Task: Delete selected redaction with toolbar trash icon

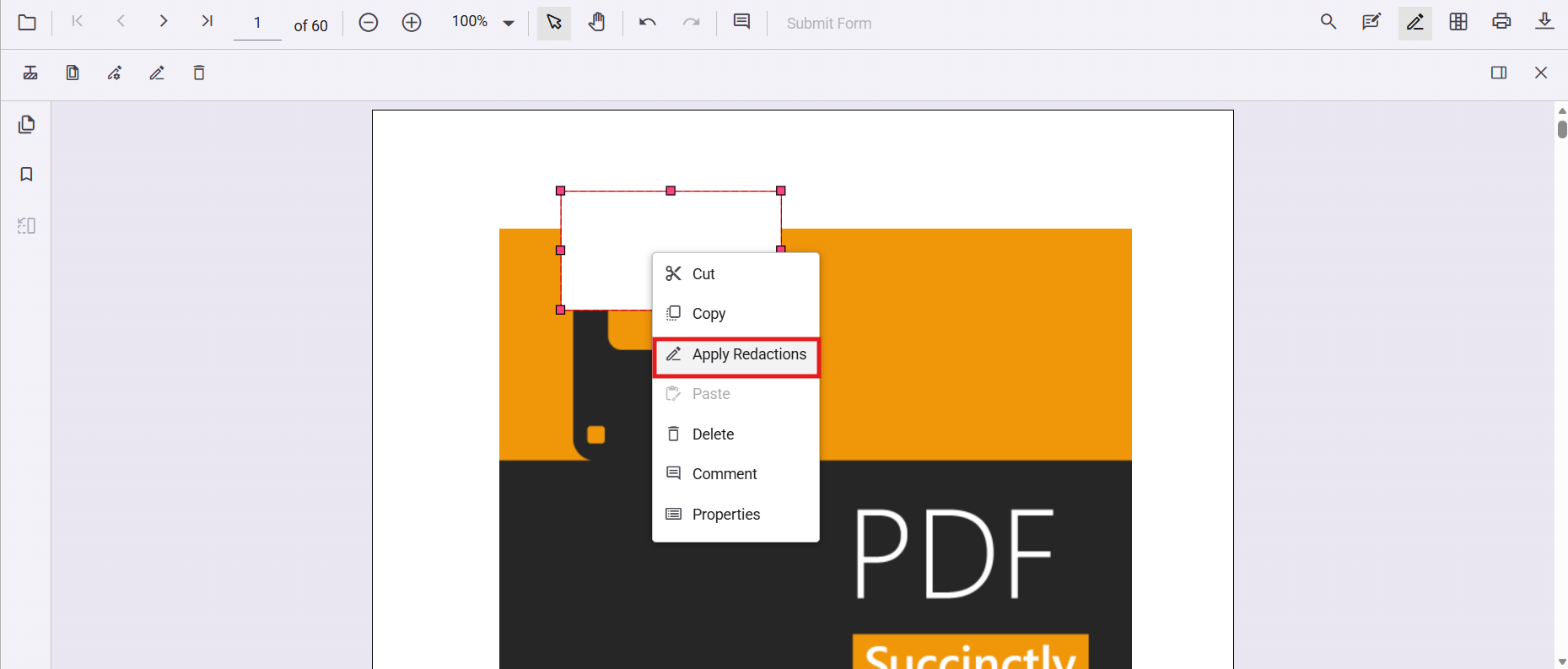Action: pos(199,73)
